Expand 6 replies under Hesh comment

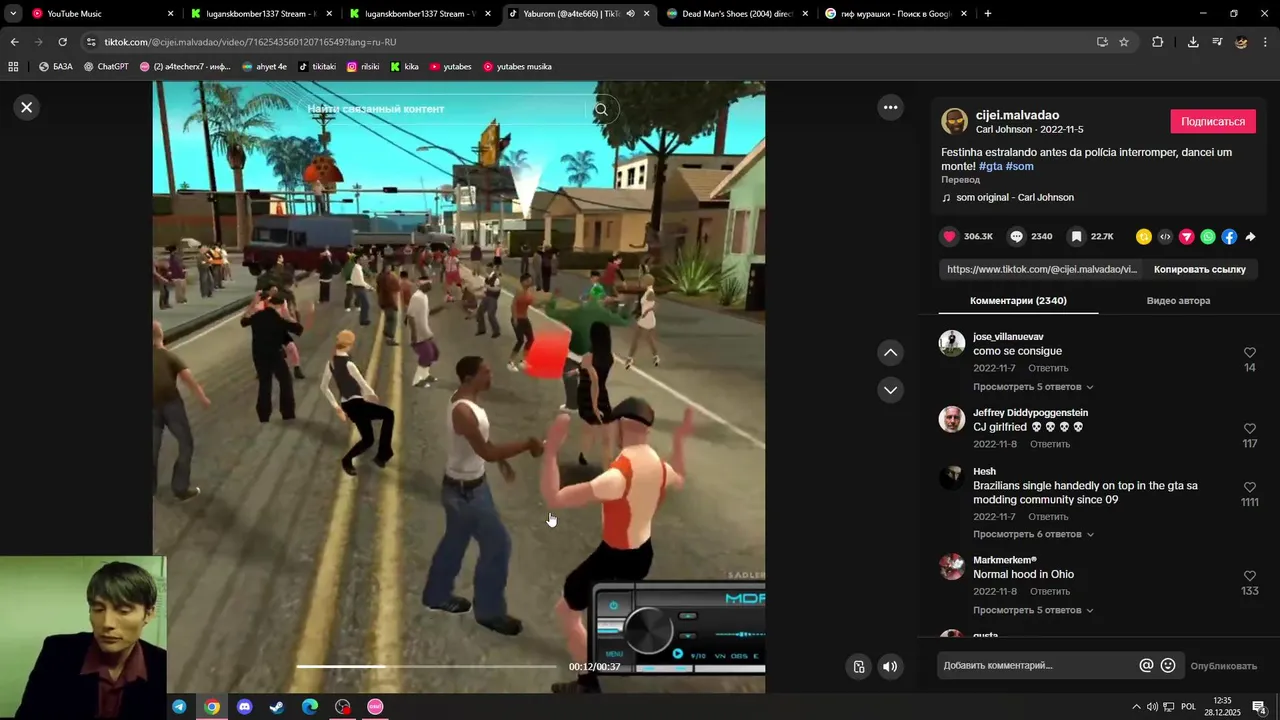1033,535
